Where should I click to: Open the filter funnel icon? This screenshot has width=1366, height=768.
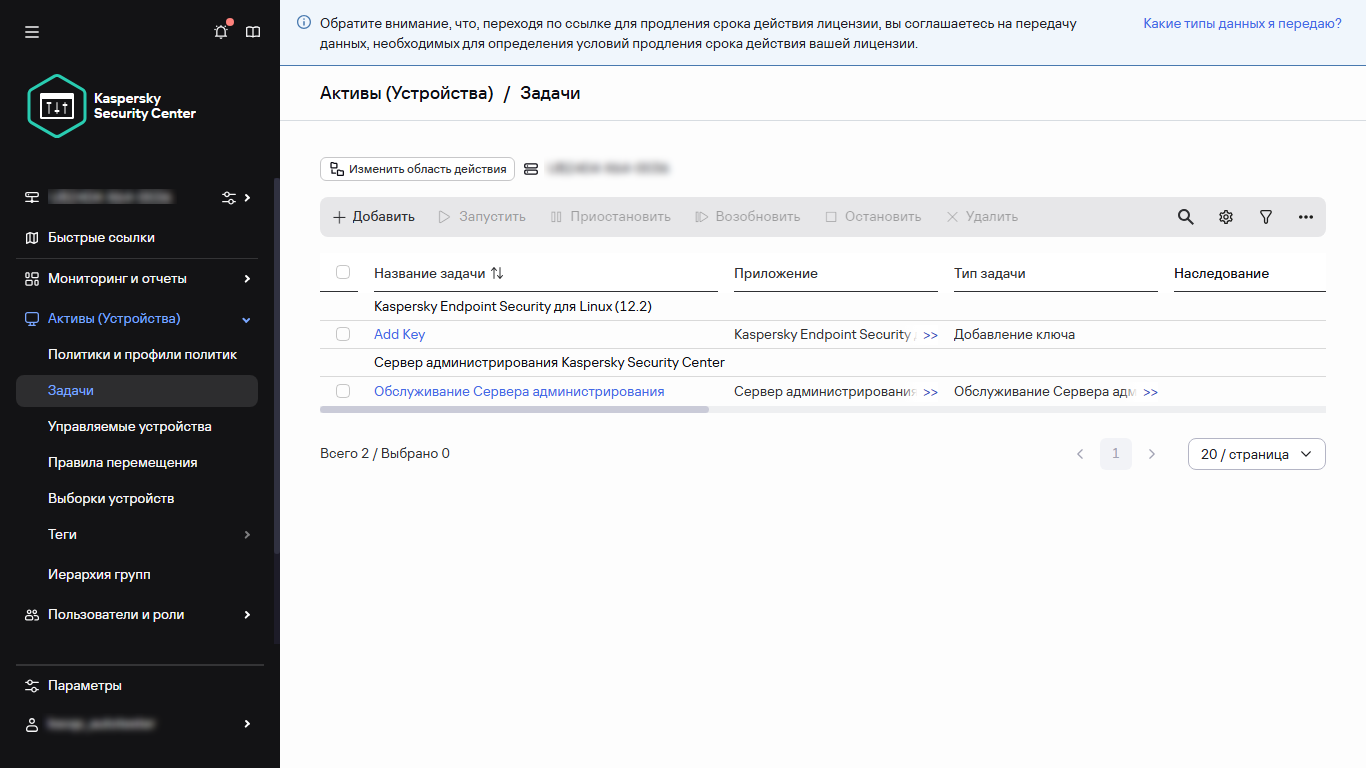tap(1265, 217)
